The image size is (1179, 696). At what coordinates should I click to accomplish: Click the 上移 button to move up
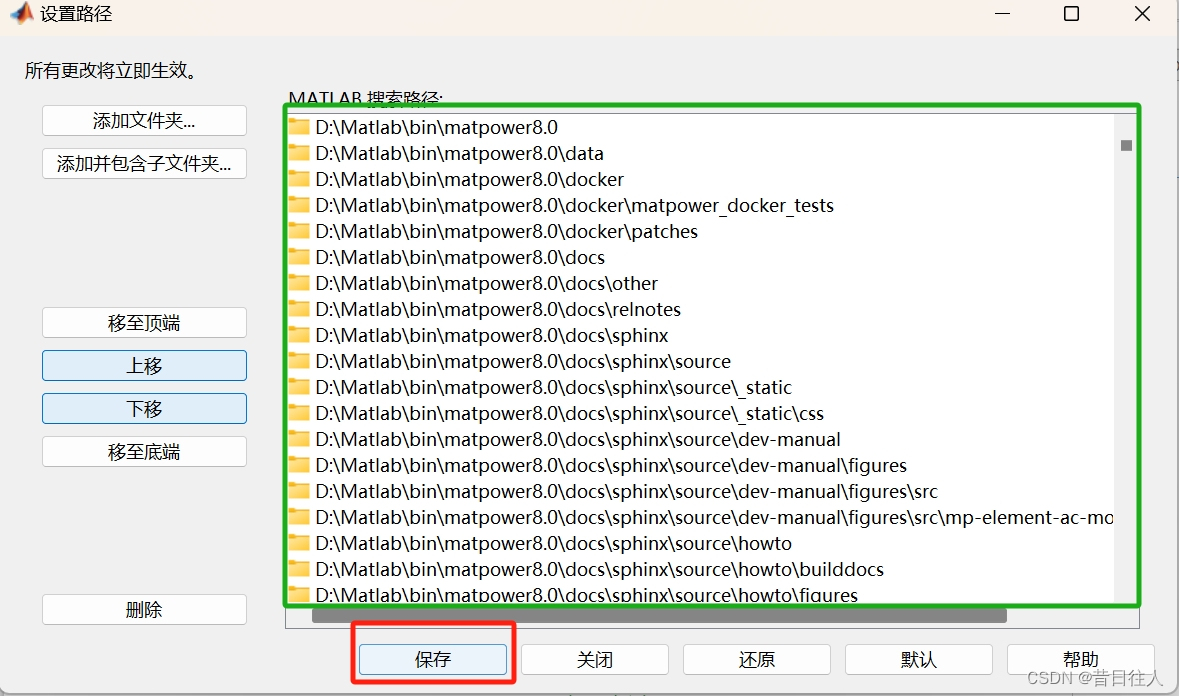(x=144, y=365)
